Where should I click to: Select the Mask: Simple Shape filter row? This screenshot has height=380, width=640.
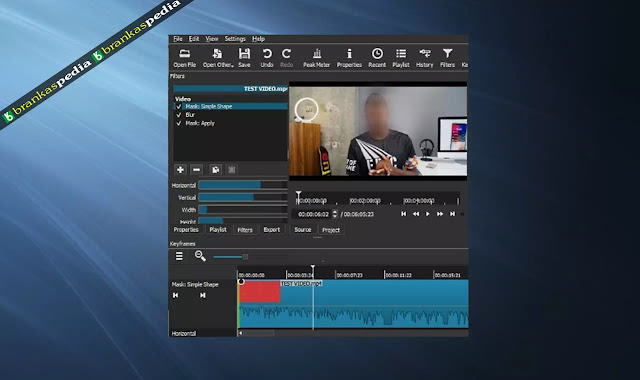point(231,107)
